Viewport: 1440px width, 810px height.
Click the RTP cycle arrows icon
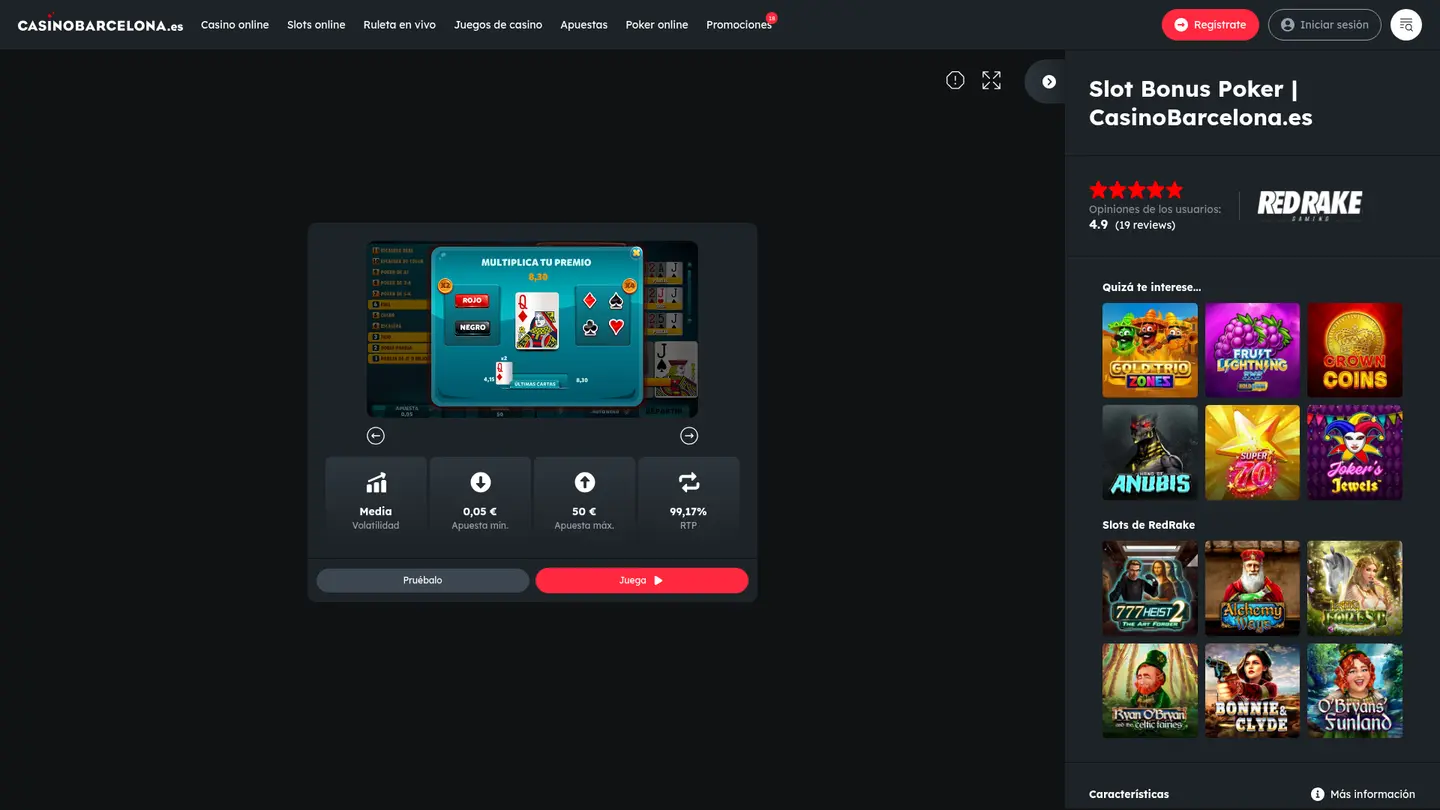[x=689, y=483]
